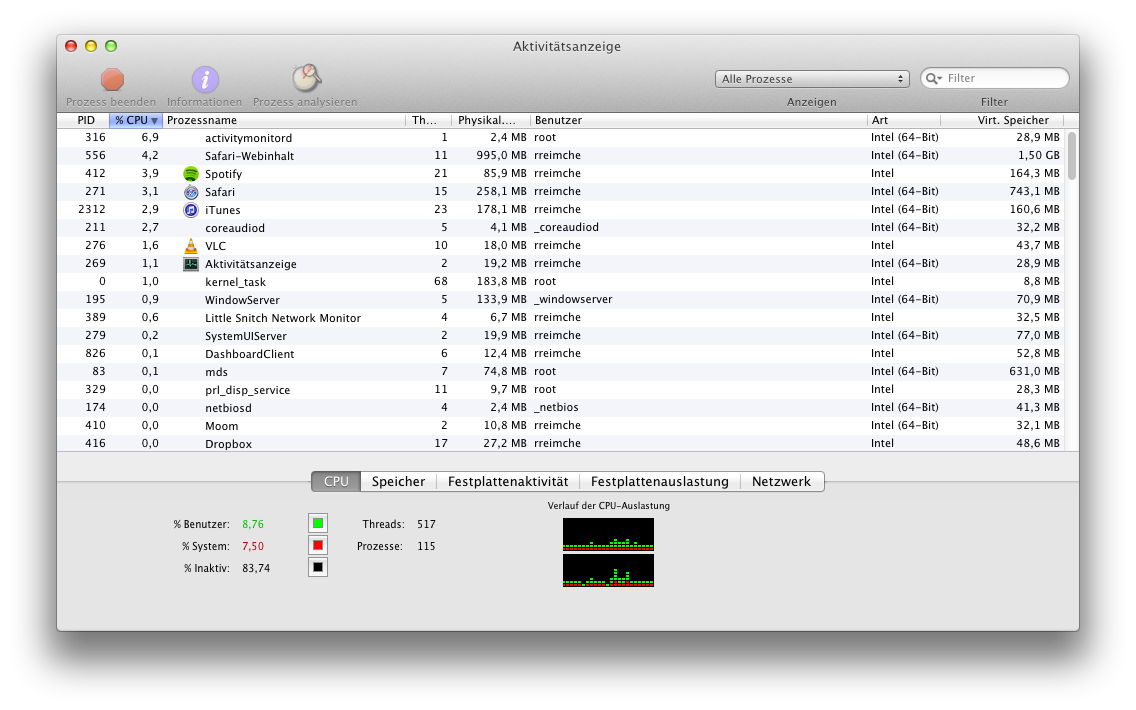Select the Spotify icon in process list
The width and height of the screenshot is (1136, 710).
pos(191,174)
